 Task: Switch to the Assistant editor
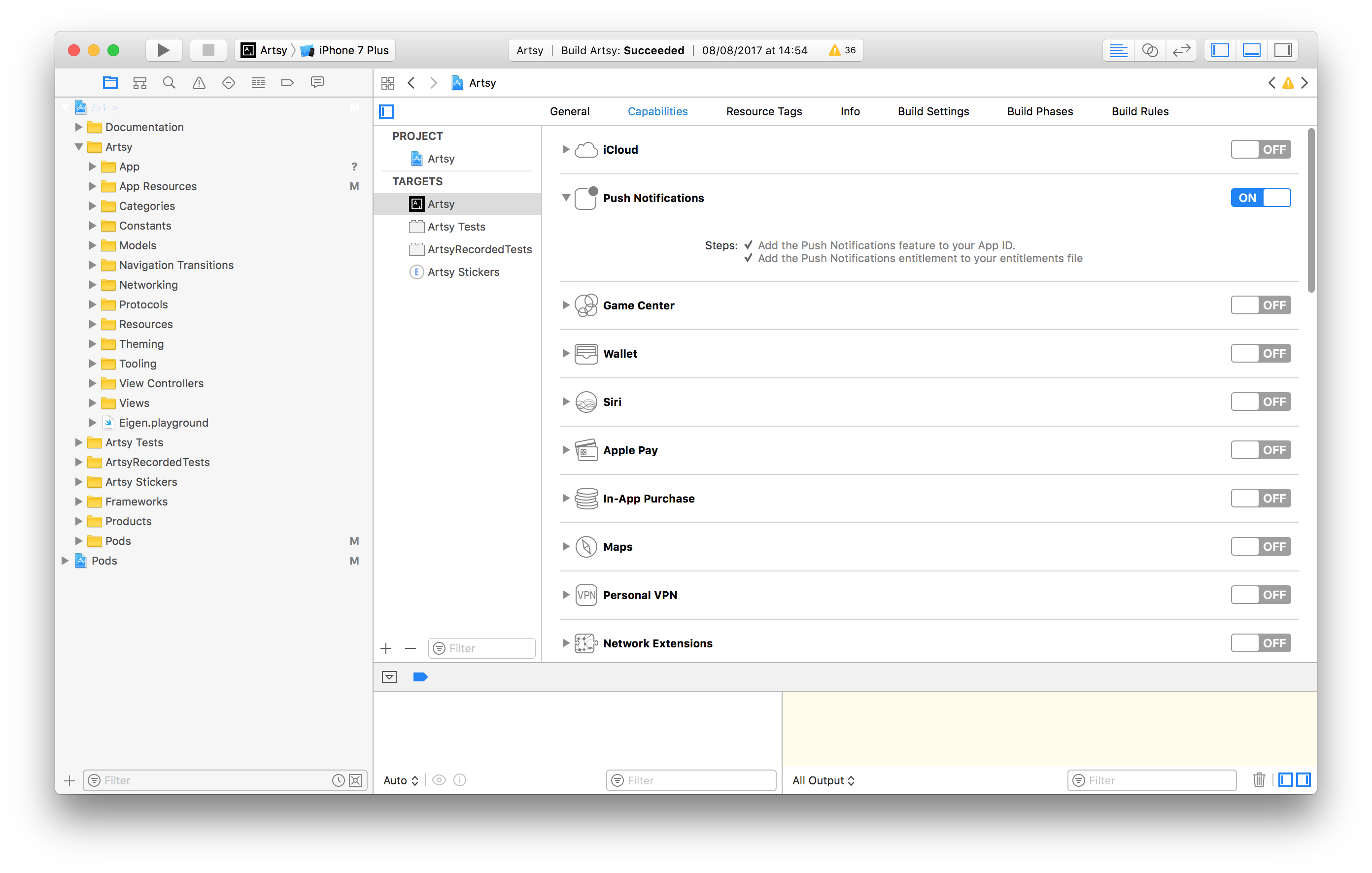click(x=1150, y=50)
